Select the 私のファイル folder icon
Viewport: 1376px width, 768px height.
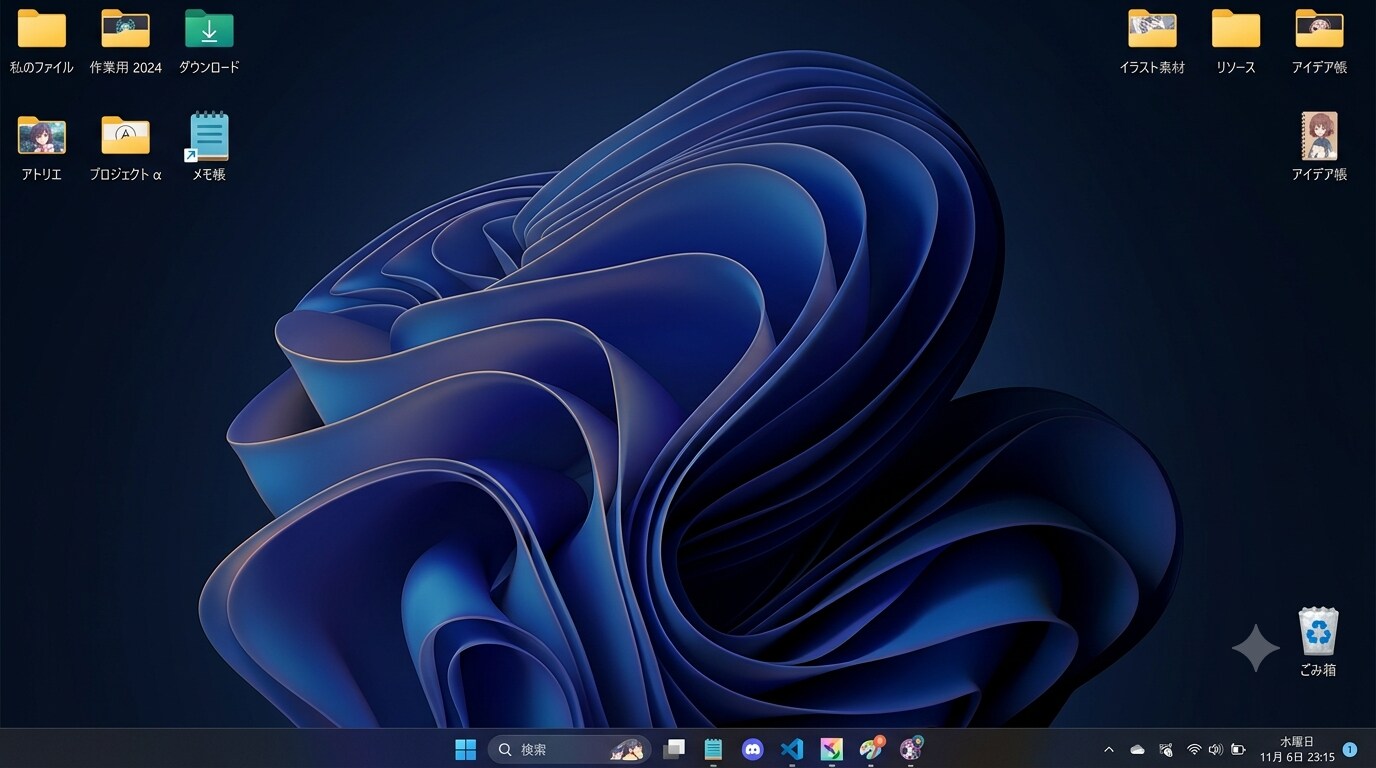42,29
